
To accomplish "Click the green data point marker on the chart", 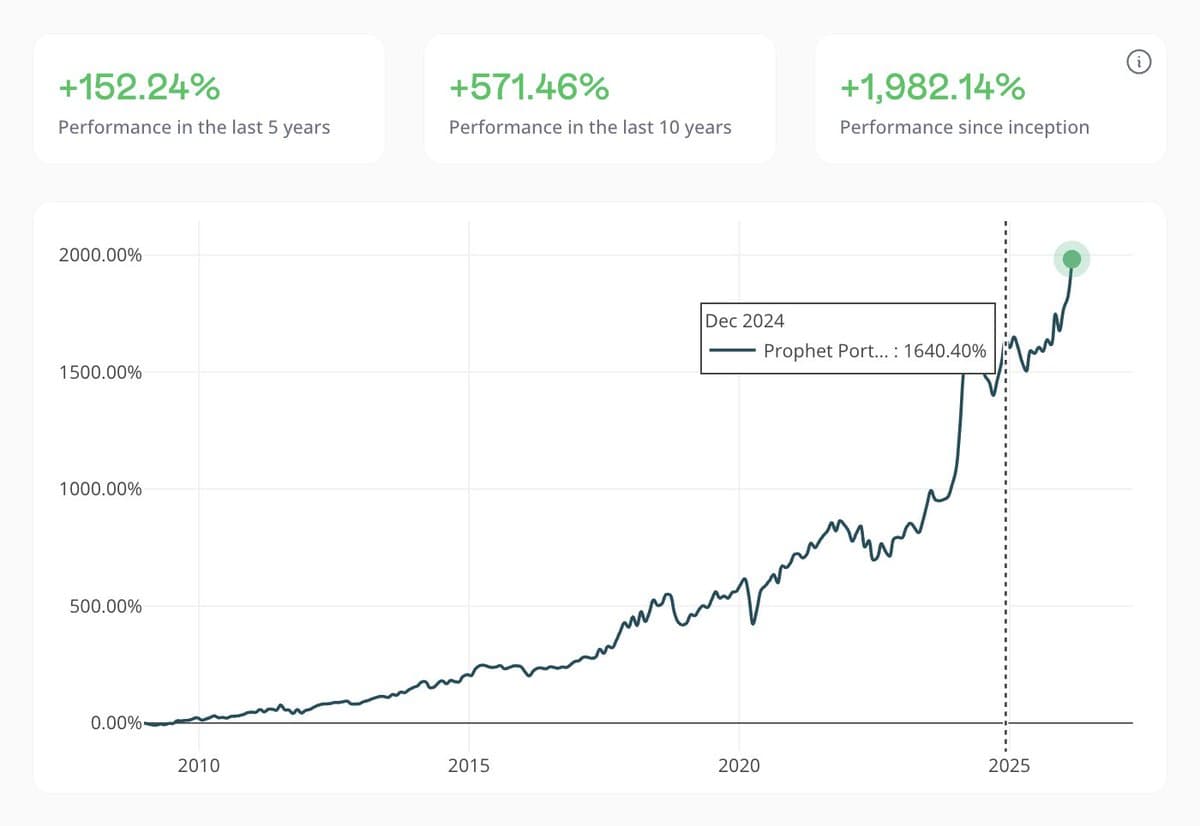I will (1072, 258).
